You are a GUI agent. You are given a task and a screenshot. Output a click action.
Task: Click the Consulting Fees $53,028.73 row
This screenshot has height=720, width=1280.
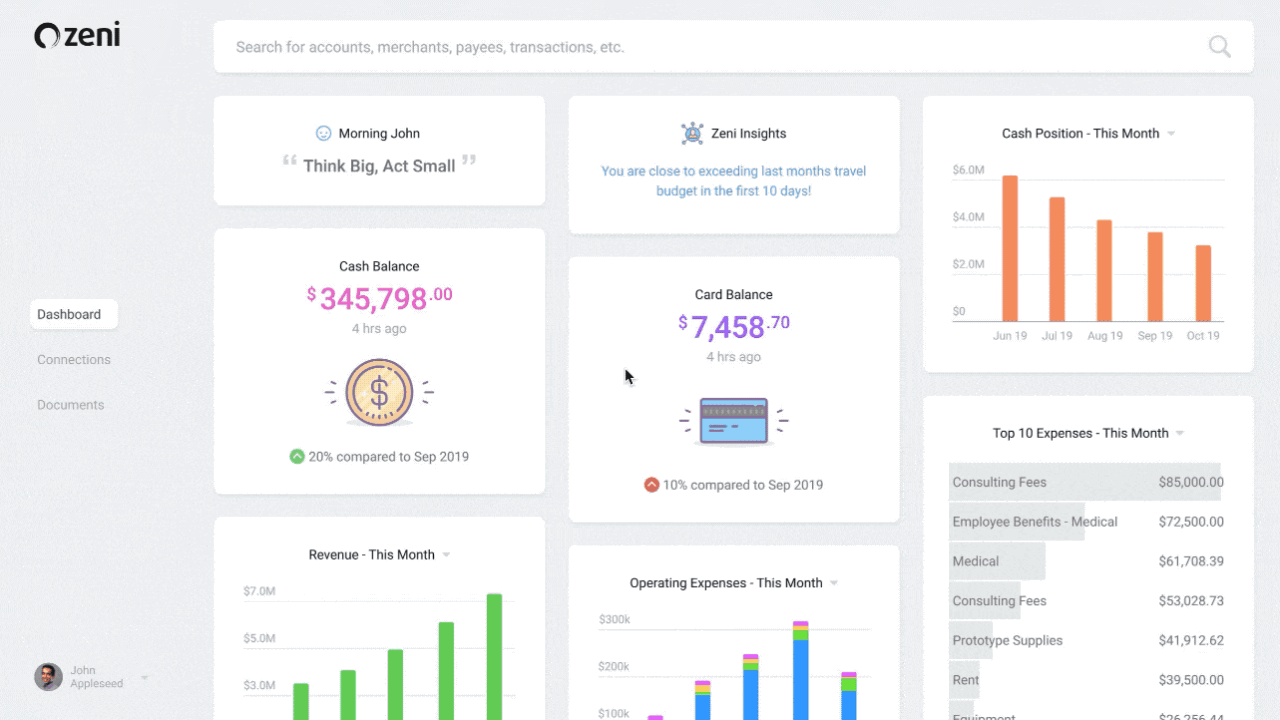1086,601
